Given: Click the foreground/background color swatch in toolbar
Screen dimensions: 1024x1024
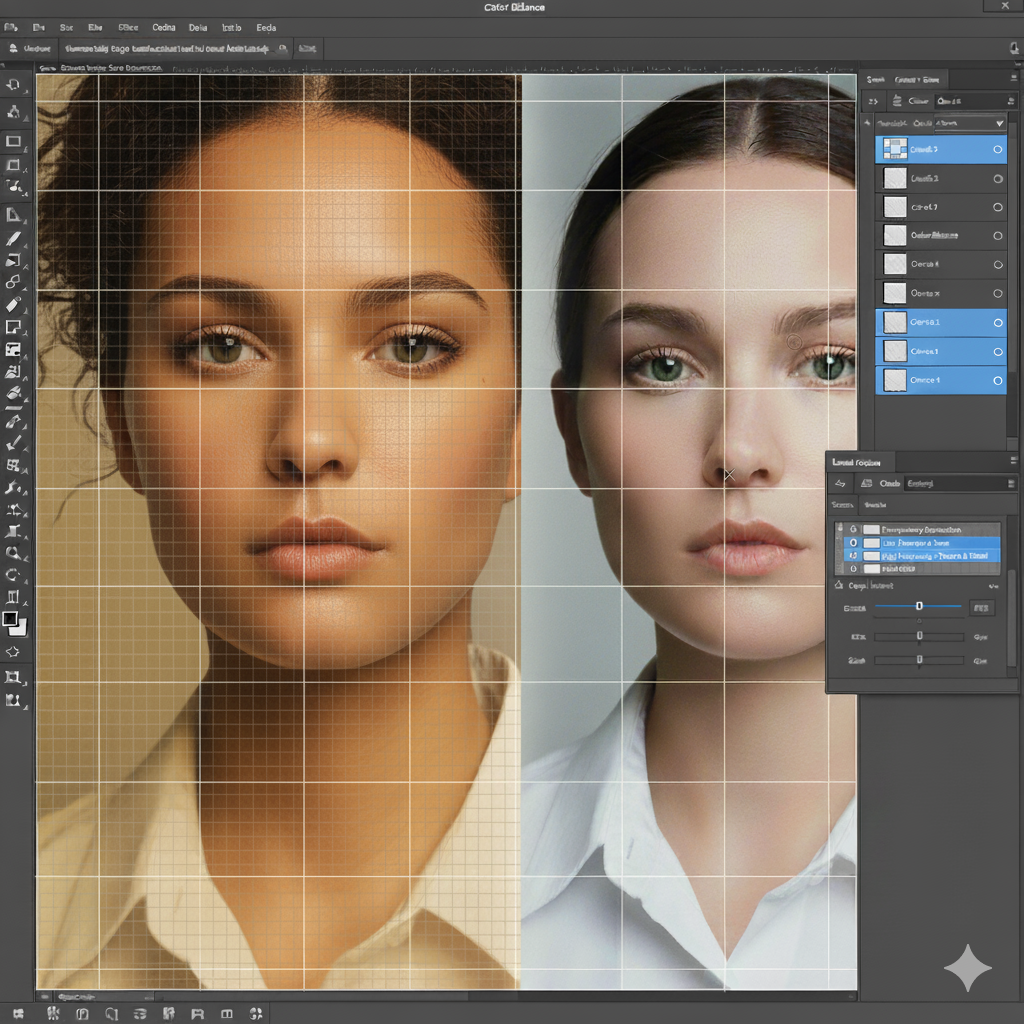Looking at the screenshot, I should click(x=14, y=622).
